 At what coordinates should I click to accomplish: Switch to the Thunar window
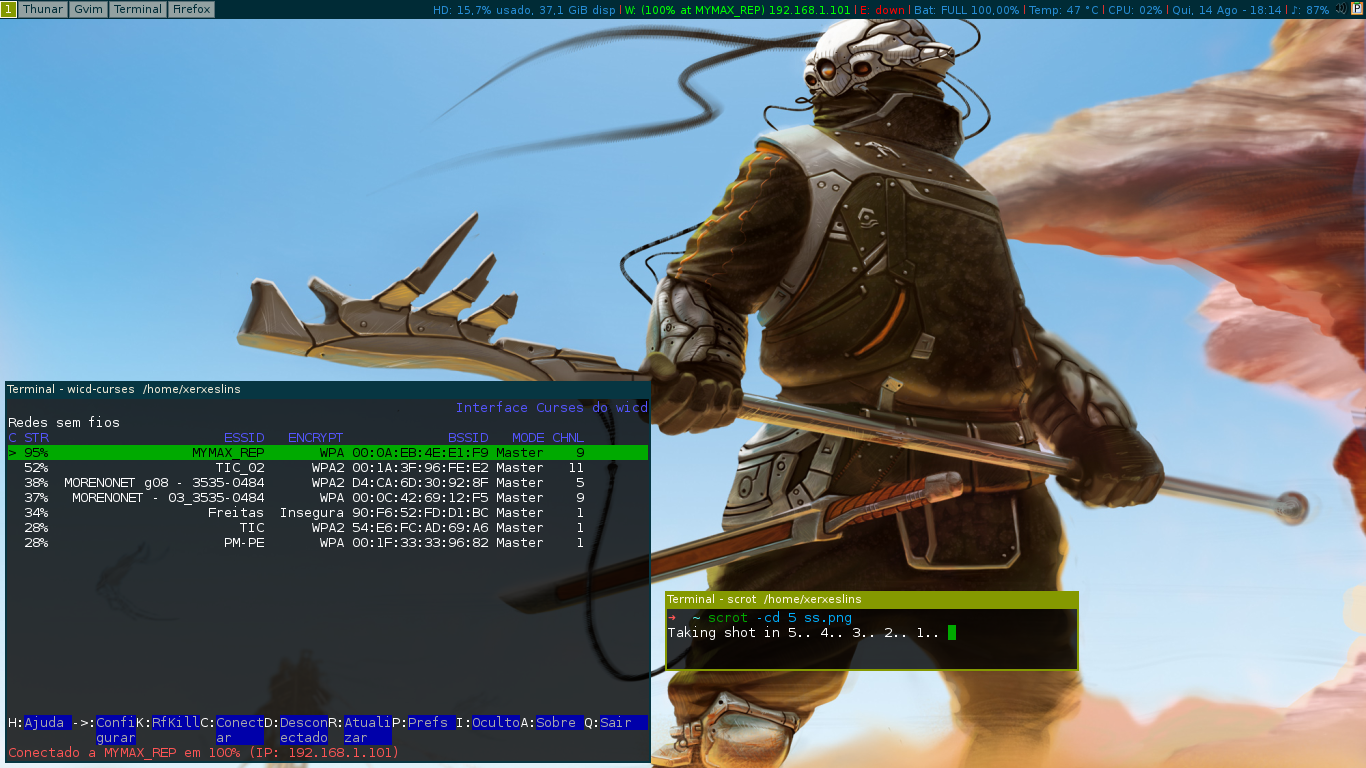(x=43, y=9)
